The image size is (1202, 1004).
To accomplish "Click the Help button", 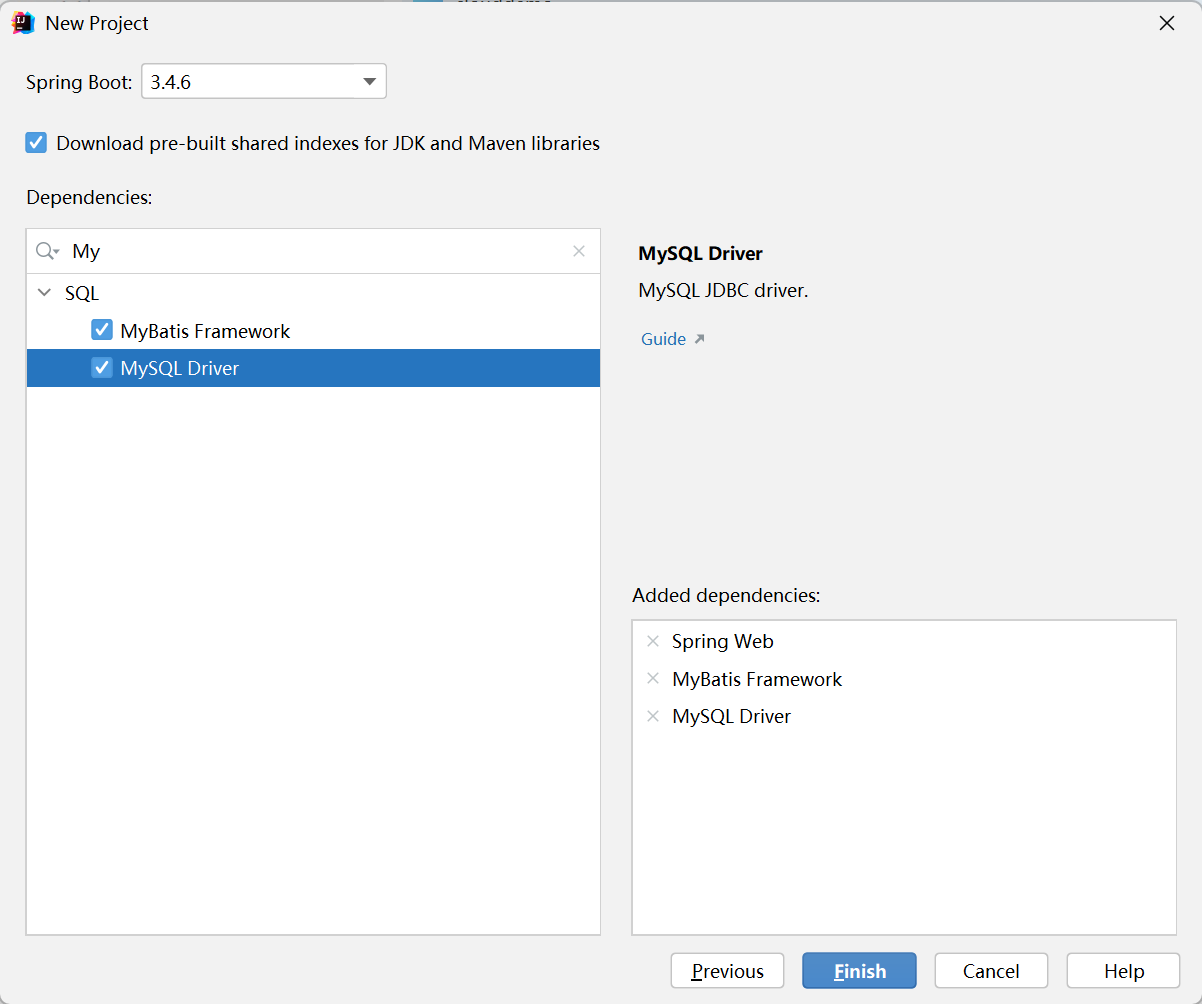I will 1124,971.
